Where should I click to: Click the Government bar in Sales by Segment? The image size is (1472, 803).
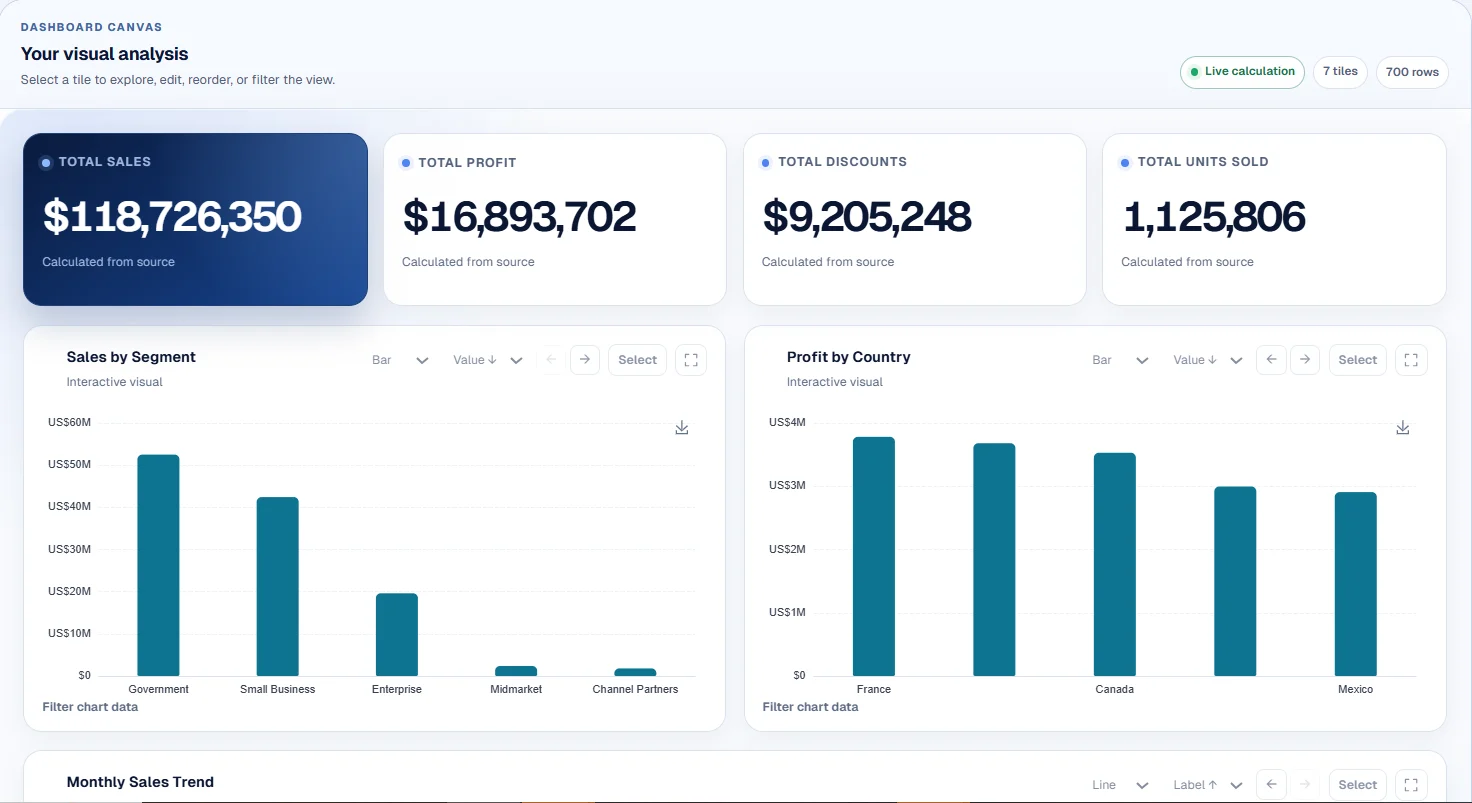[x=158, y=565]
